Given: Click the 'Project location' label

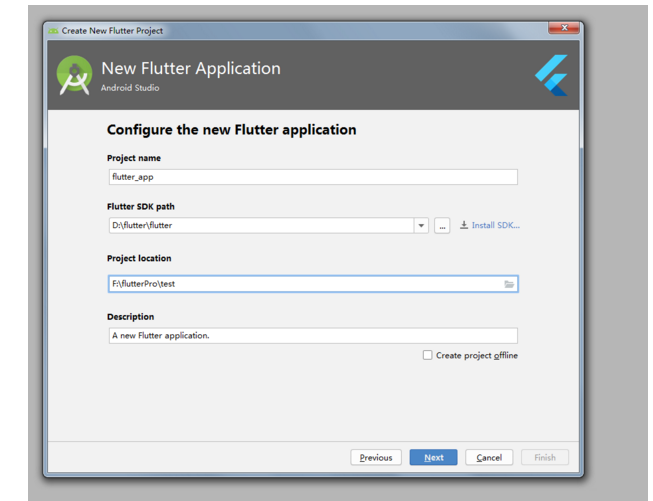Looking at the screenshot, I should pos(139,258).
